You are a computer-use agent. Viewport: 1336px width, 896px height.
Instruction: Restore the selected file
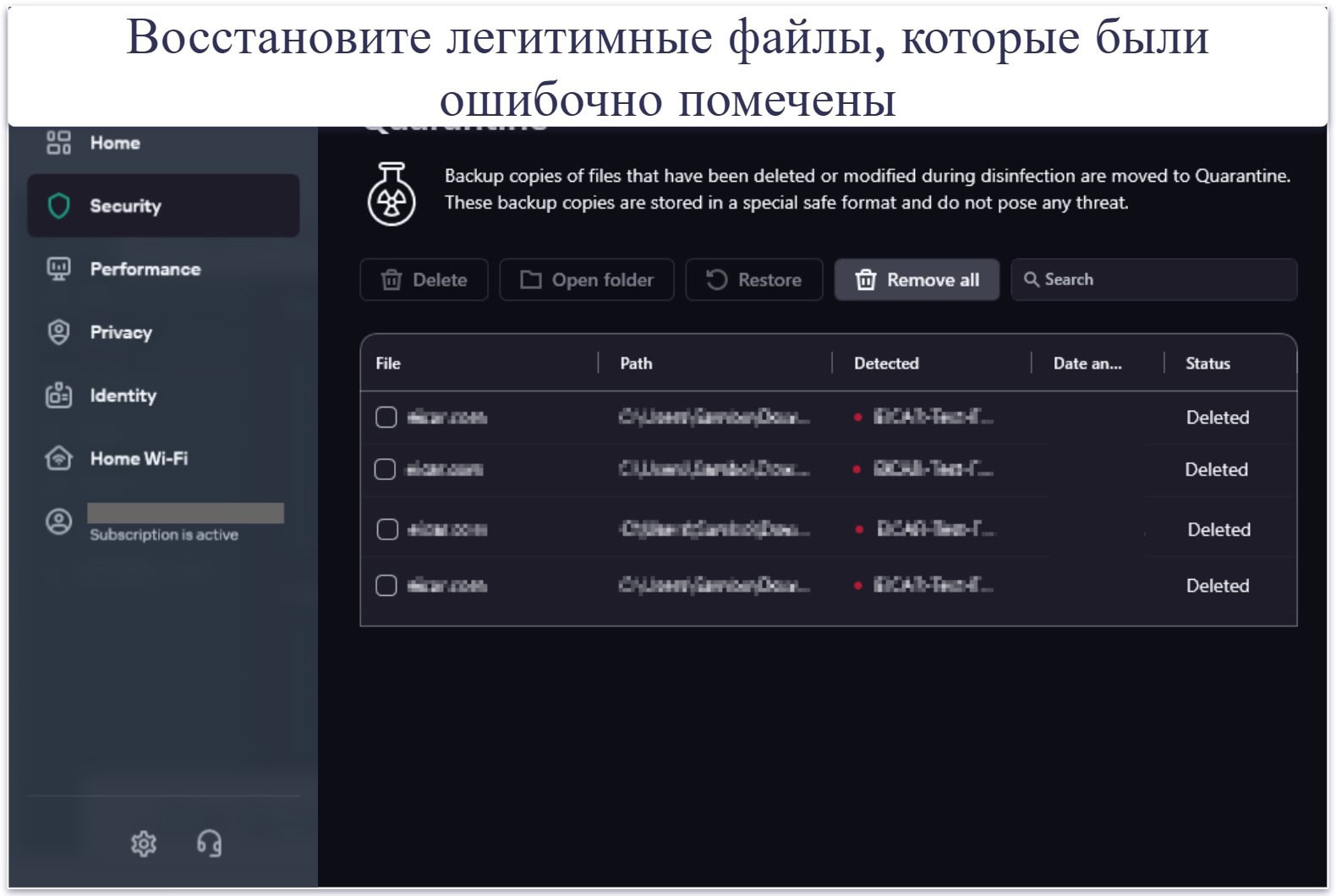point(754,280)
